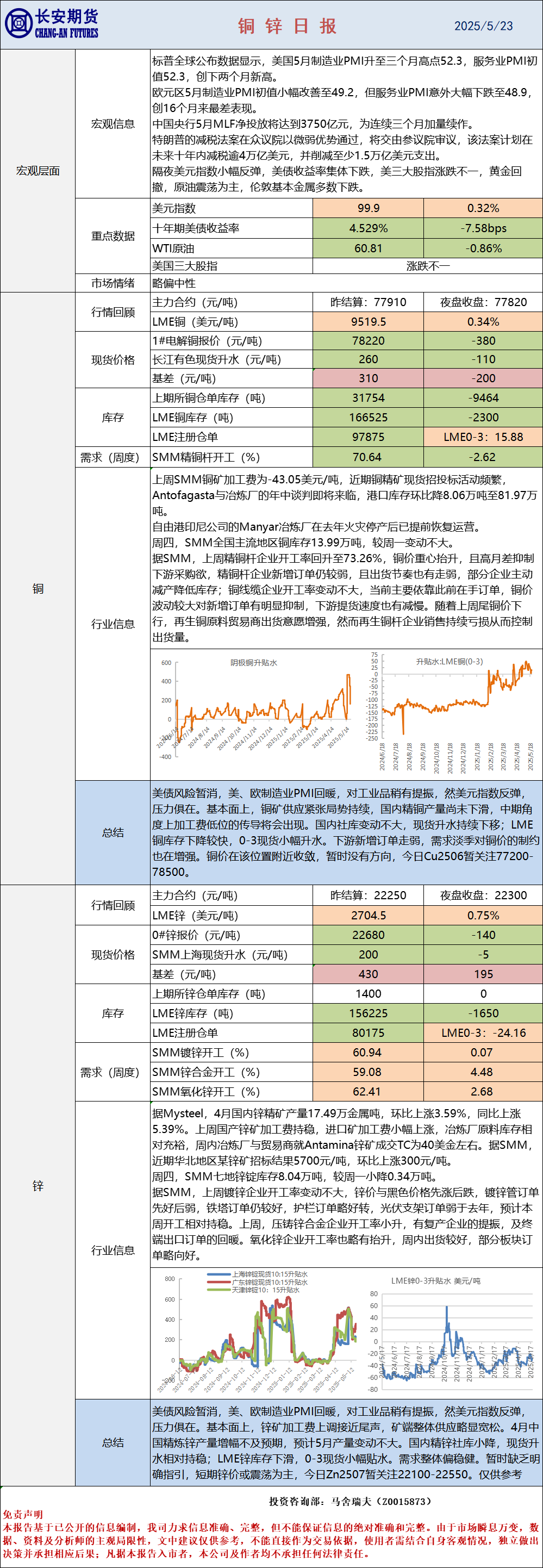Select the 0.32% dollar index change cell
This screenshot has height=1568, width=543.
pos(483,208)
